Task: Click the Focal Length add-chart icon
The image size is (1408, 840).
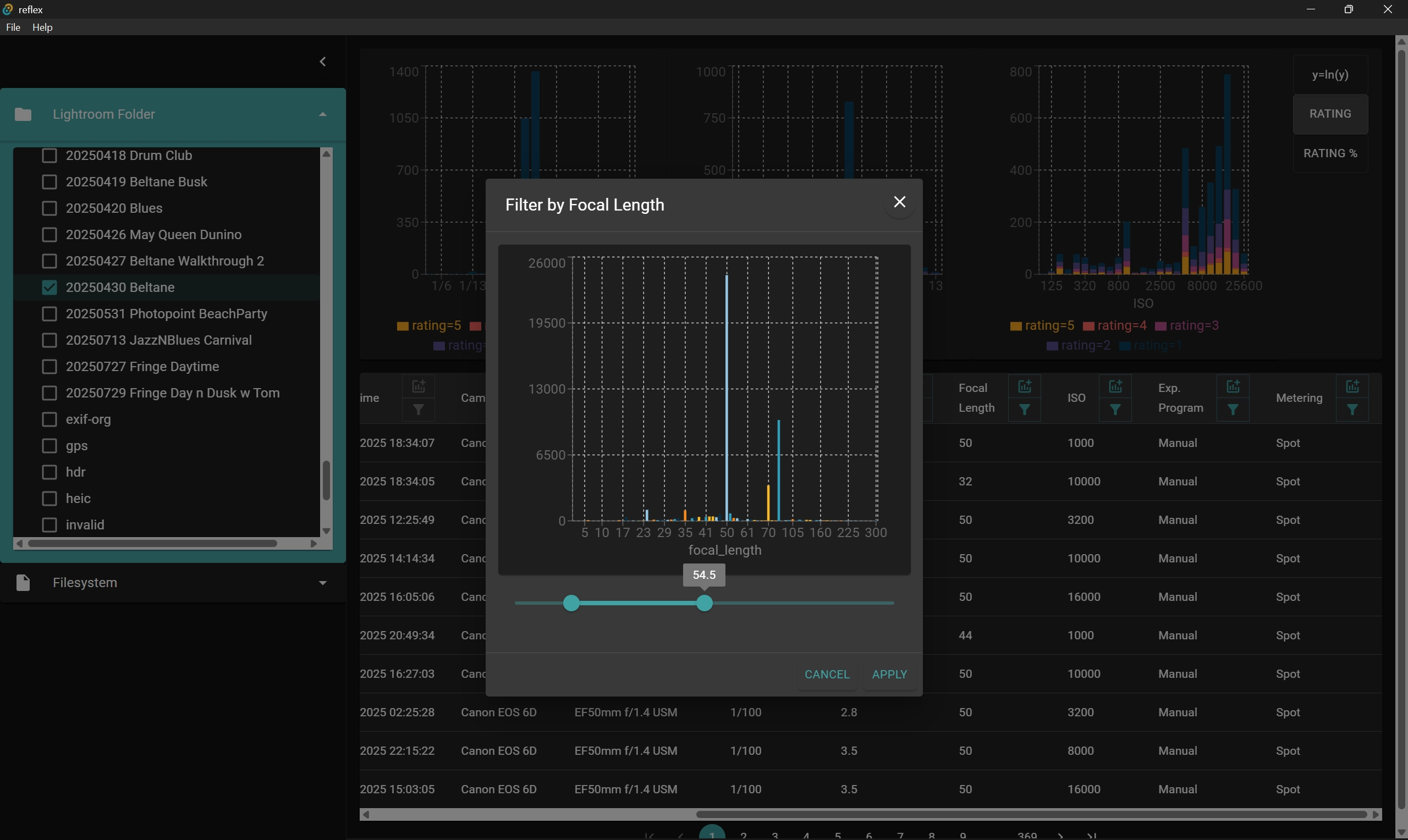Action: pyautogui.click(x=1024, y=386)
